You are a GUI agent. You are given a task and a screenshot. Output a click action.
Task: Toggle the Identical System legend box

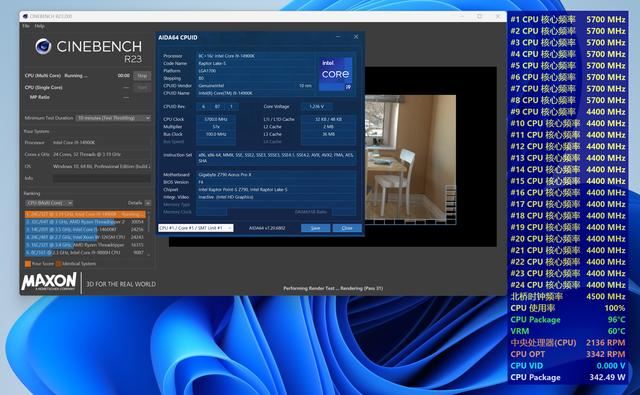pyautogui.click(x=58, y=264)
